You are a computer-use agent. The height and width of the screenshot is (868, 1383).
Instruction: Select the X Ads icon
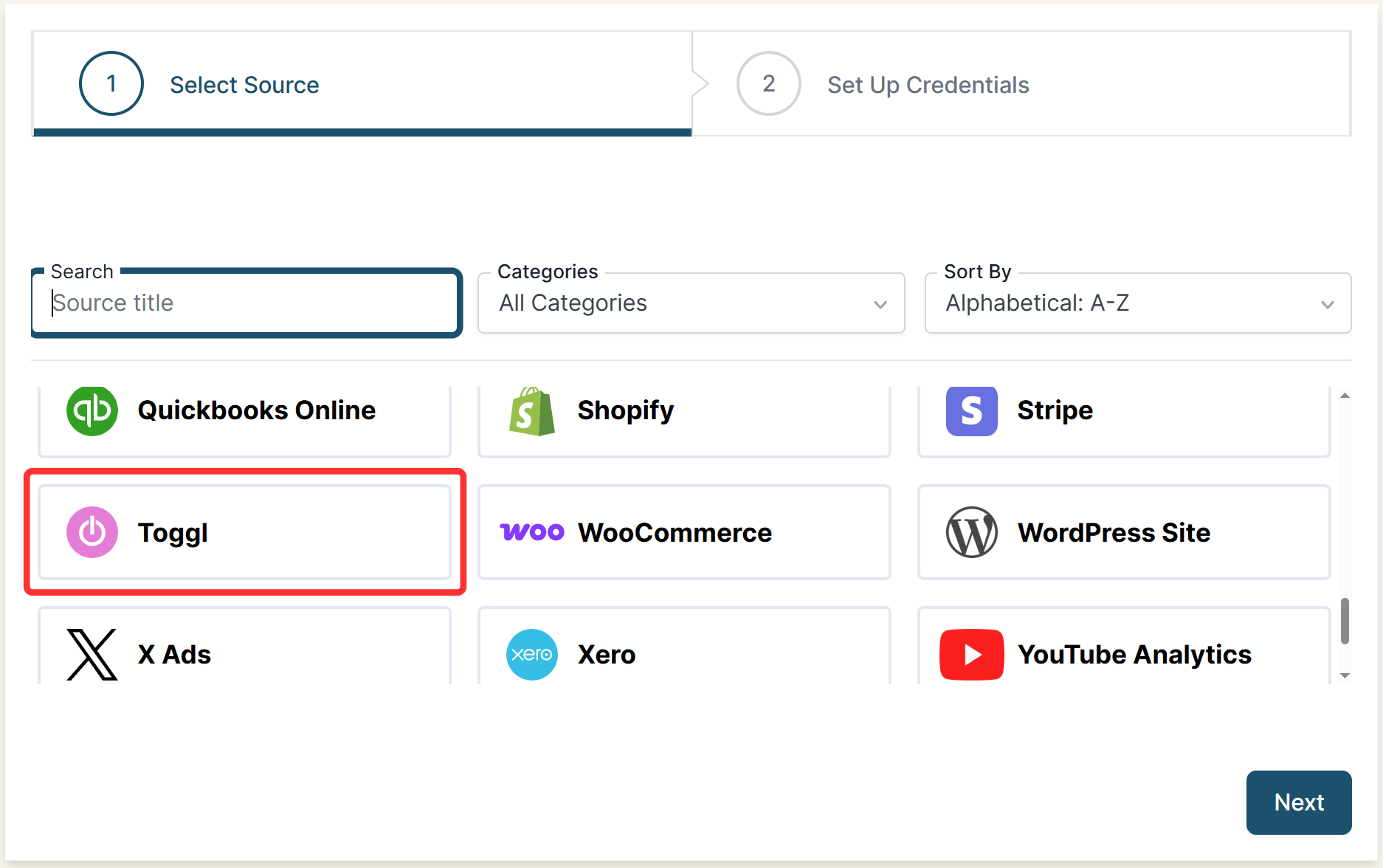[x=92, y=654]
